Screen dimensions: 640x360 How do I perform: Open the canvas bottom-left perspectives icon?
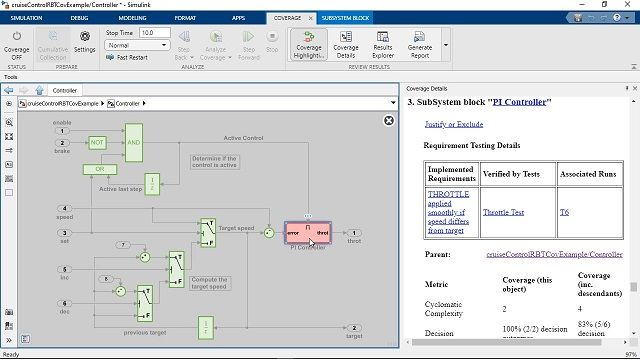tap(25, 339)
